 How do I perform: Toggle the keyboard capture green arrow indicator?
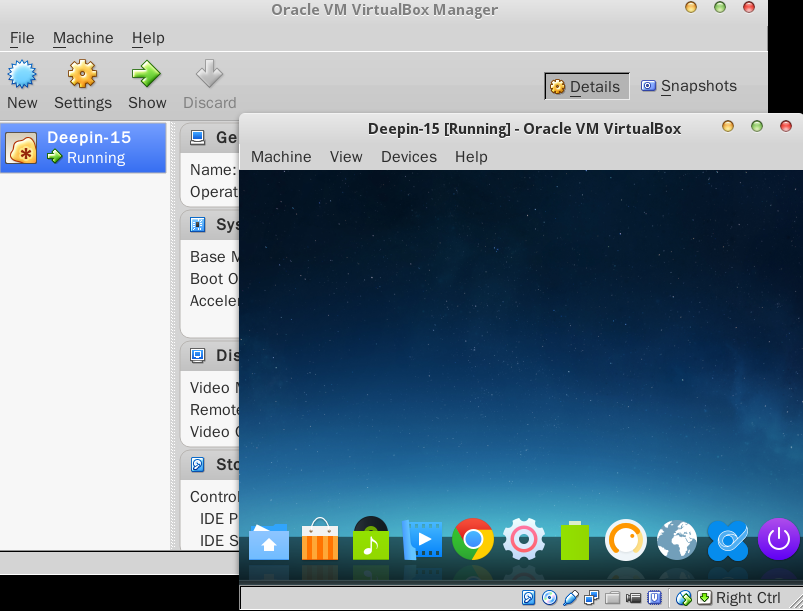click(x=705, y=598)
